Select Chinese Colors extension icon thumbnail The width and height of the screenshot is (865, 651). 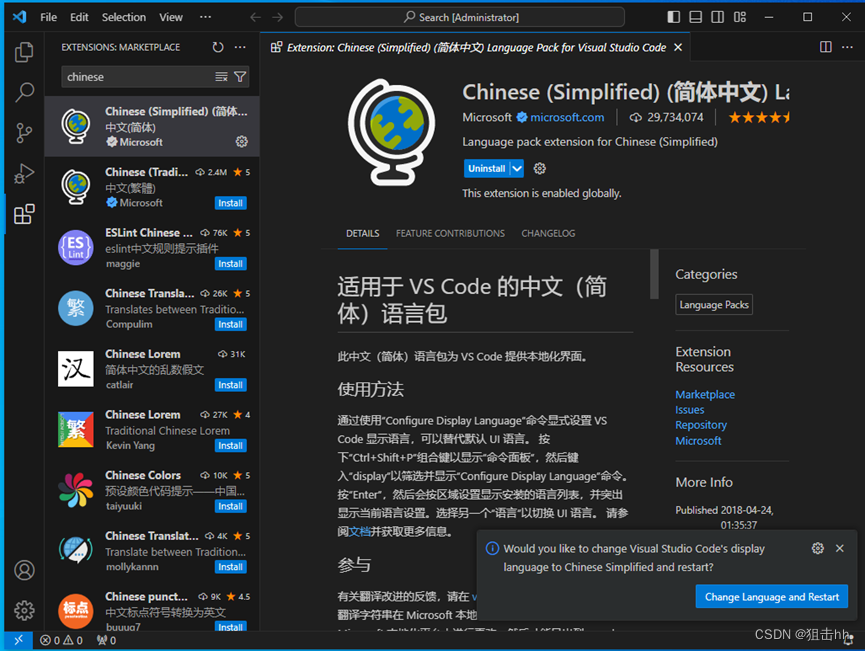[76, 490]
